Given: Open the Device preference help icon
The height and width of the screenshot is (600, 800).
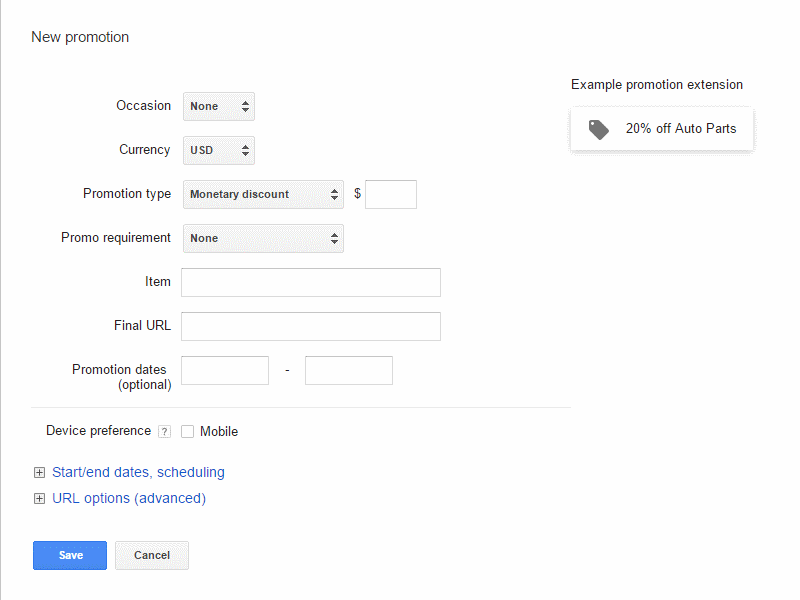Looking at the screenshot, I should [164, 432].
